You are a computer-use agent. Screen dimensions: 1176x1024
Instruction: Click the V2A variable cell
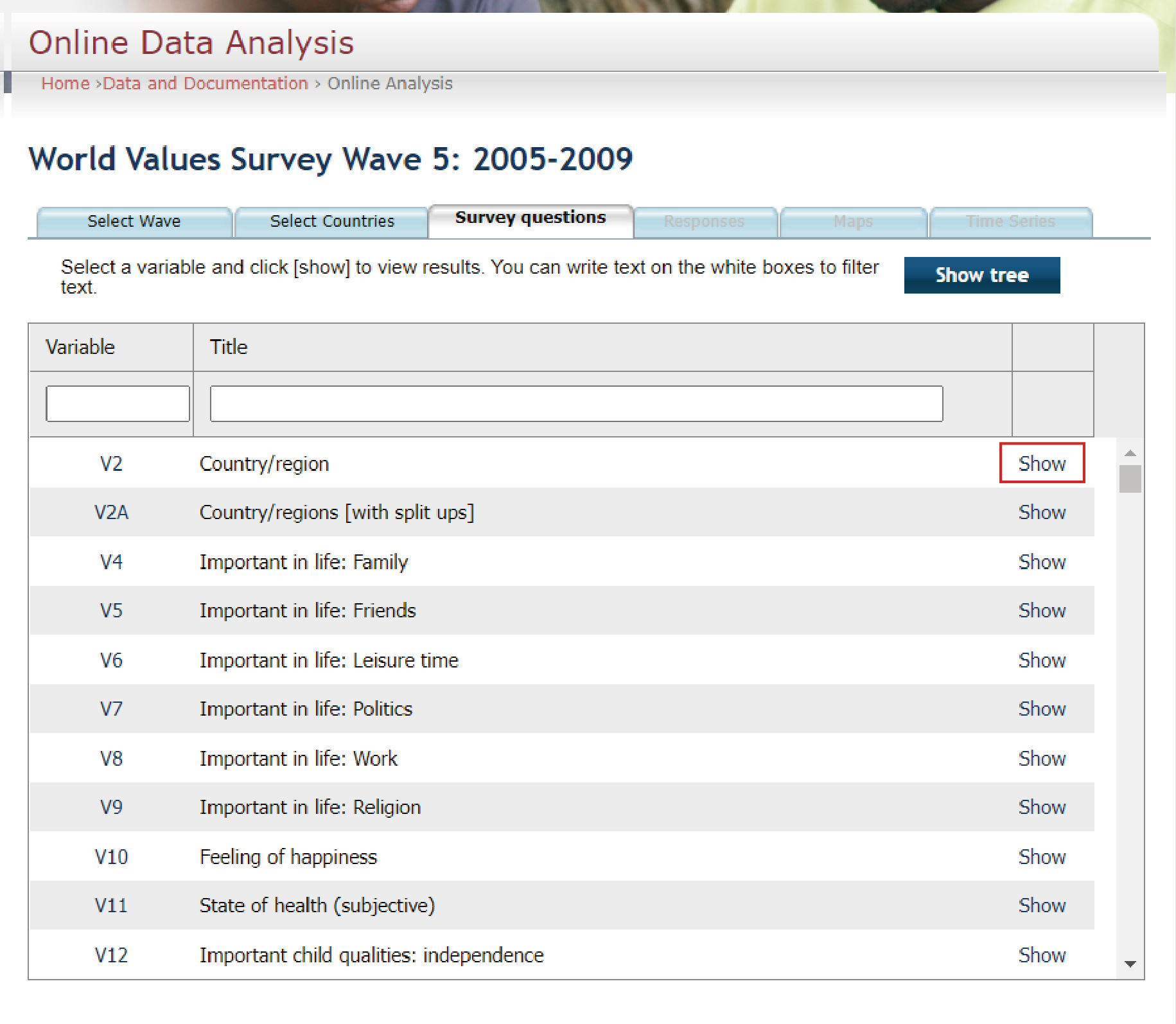coord(111,512)
